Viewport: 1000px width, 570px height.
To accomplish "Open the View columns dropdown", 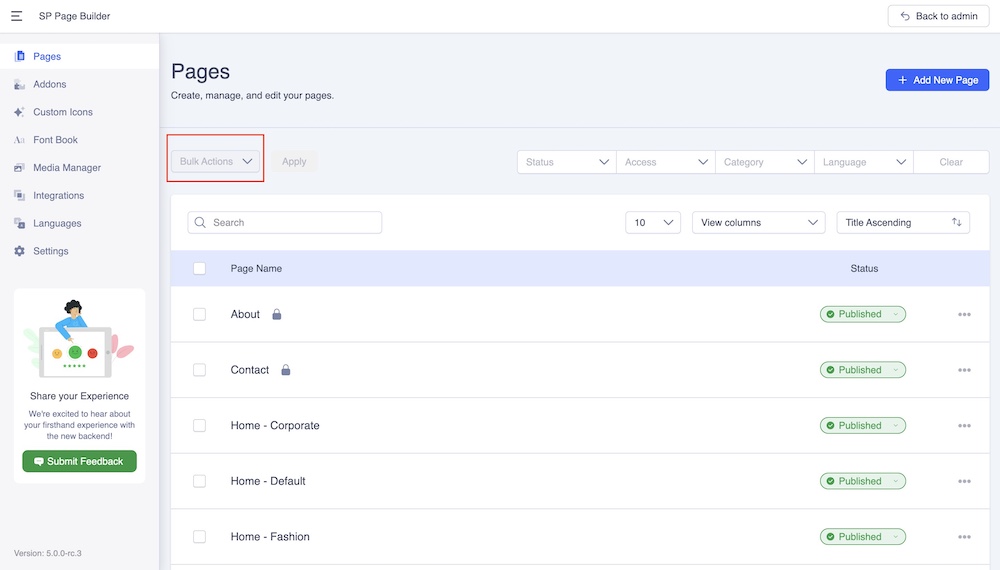I will (x=758, y=222).
